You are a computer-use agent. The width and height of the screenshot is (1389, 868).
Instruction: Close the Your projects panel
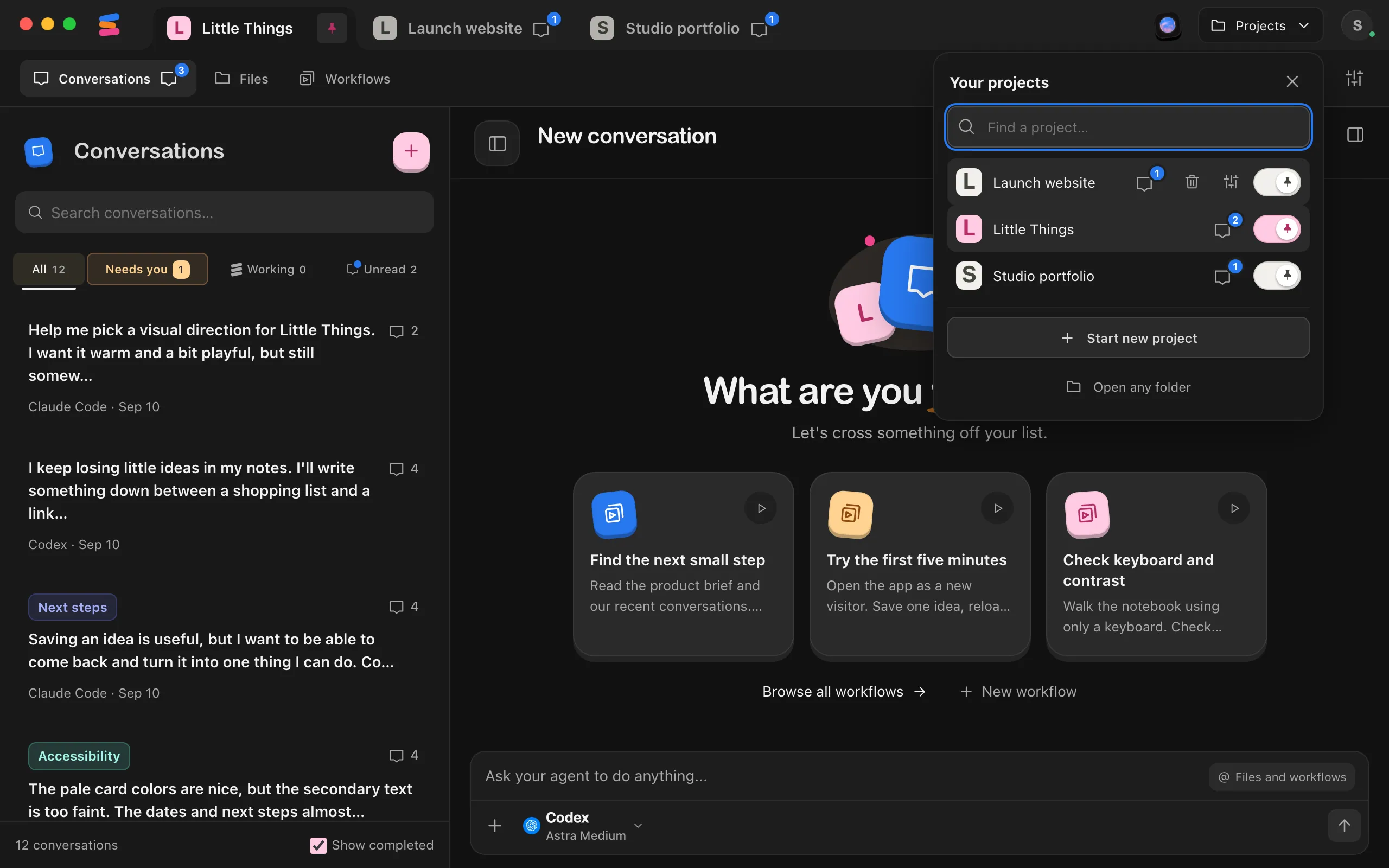1292,81
